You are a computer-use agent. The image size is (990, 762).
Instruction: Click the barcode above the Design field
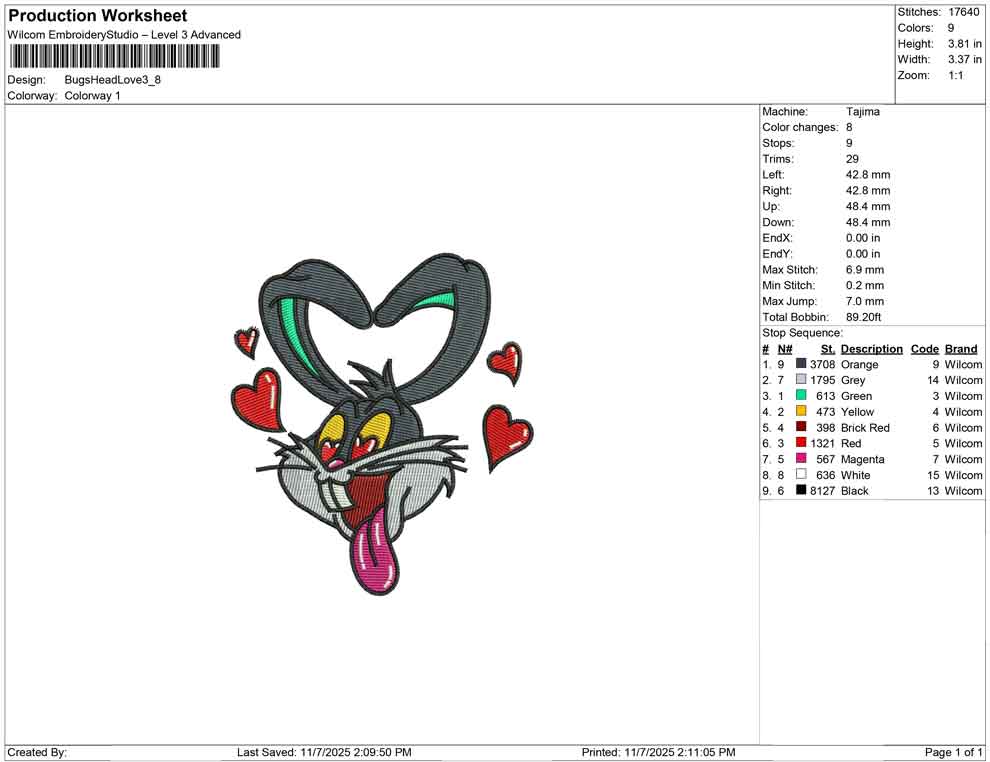pyautogui.click(x=115, y=57)
